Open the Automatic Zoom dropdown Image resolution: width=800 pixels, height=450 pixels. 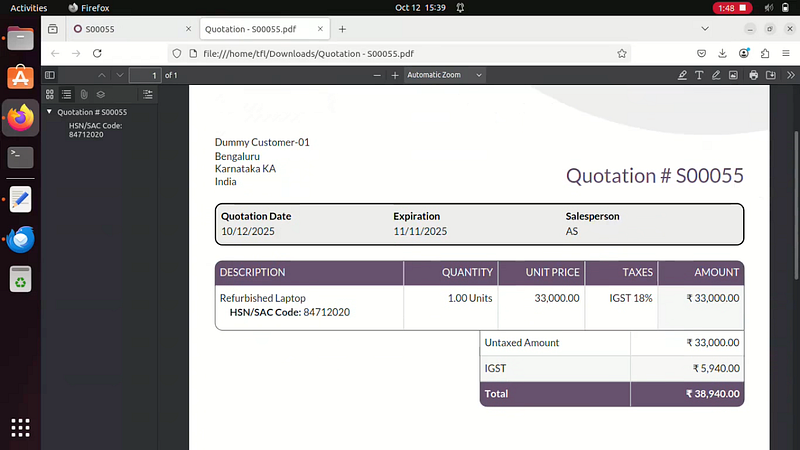(445, 75)
